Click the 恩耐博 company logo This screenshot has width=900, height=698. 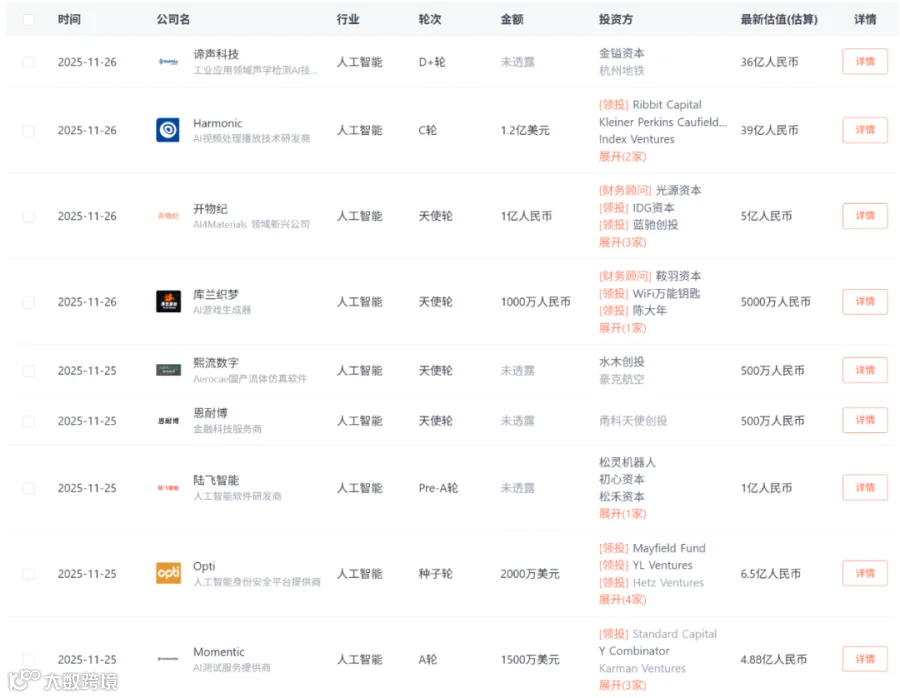(x=168, y=421)
